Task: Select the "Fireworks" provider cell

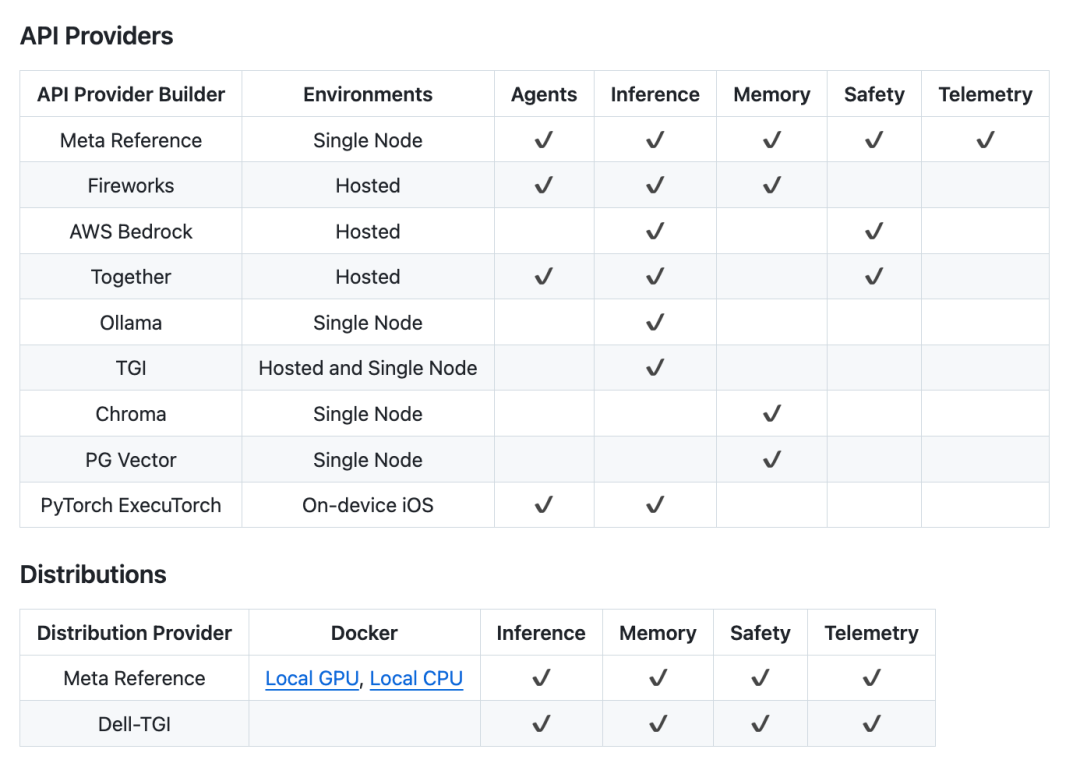Action: (131, 185)
